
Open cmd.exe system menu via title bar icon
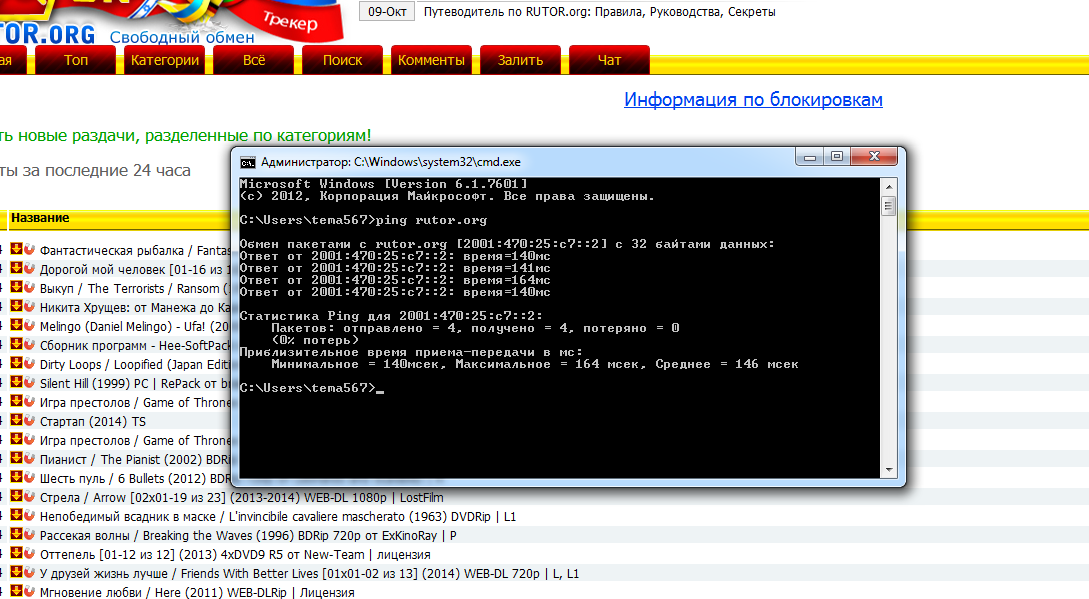click(x=247, y=162)
